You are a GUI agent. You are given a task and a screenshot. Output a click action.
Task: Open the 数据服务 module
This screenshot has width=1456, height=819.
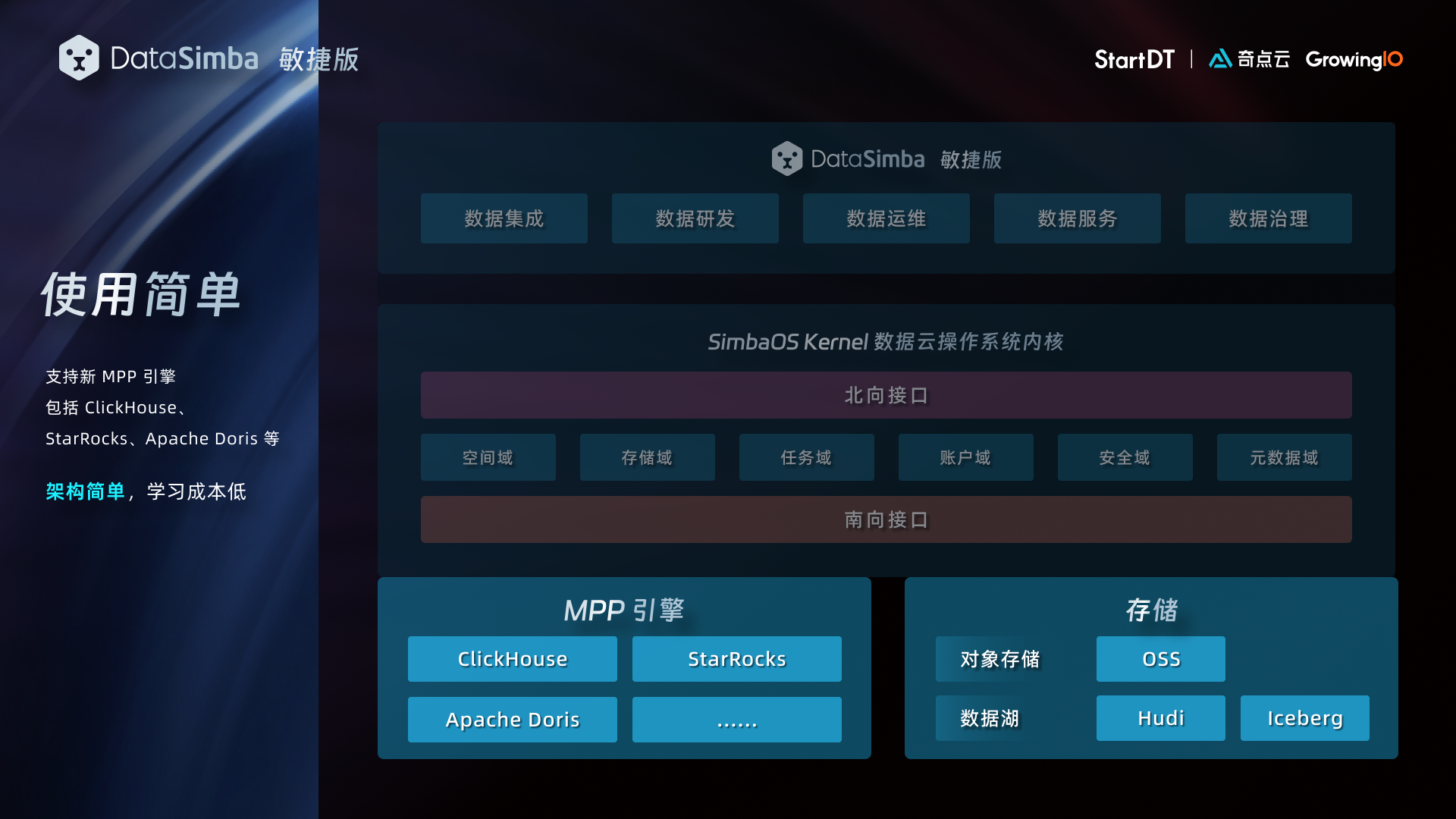[x=1077, y=218]
